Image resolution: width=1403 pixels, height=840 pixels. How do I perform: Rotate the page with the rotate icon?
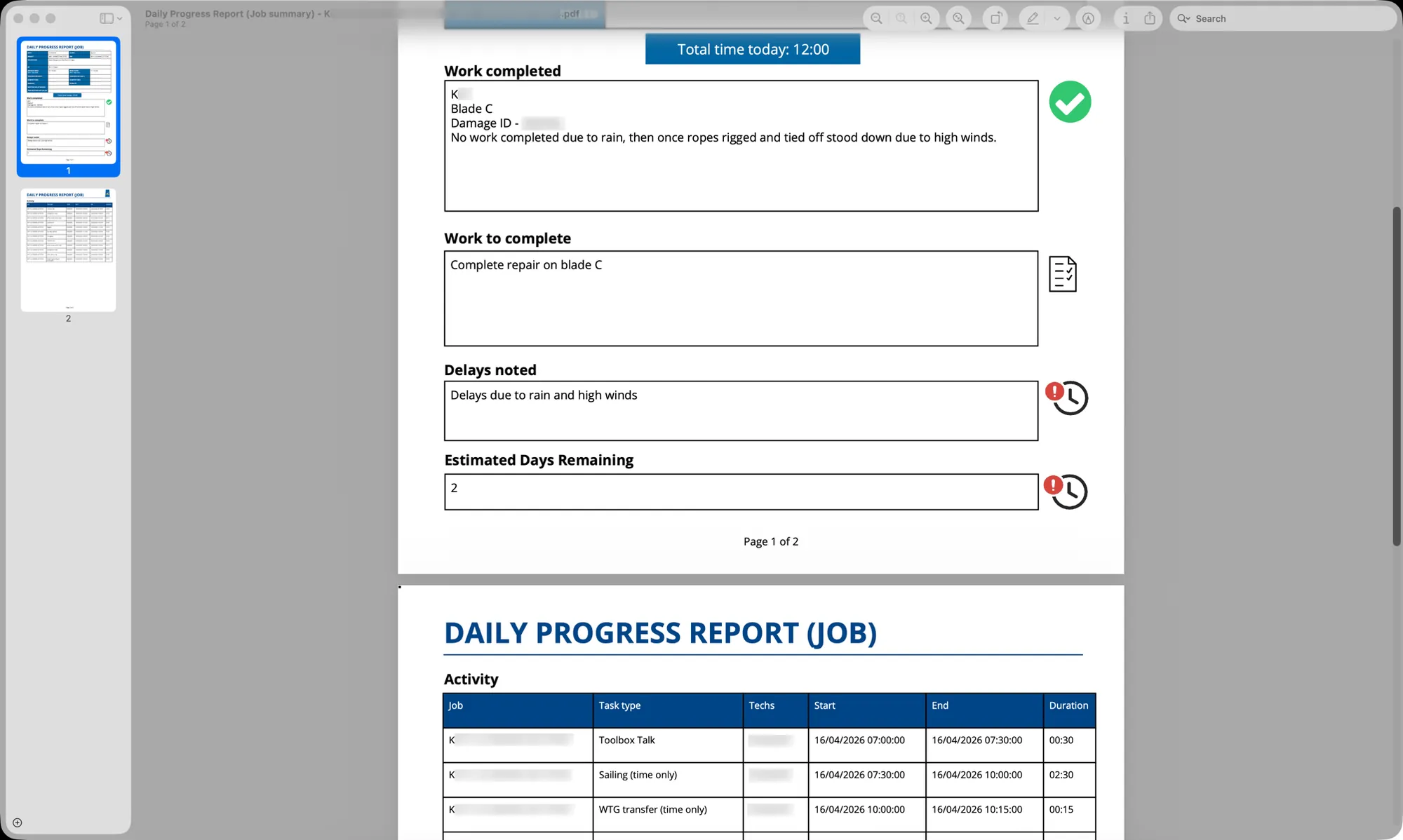point(995,19)
